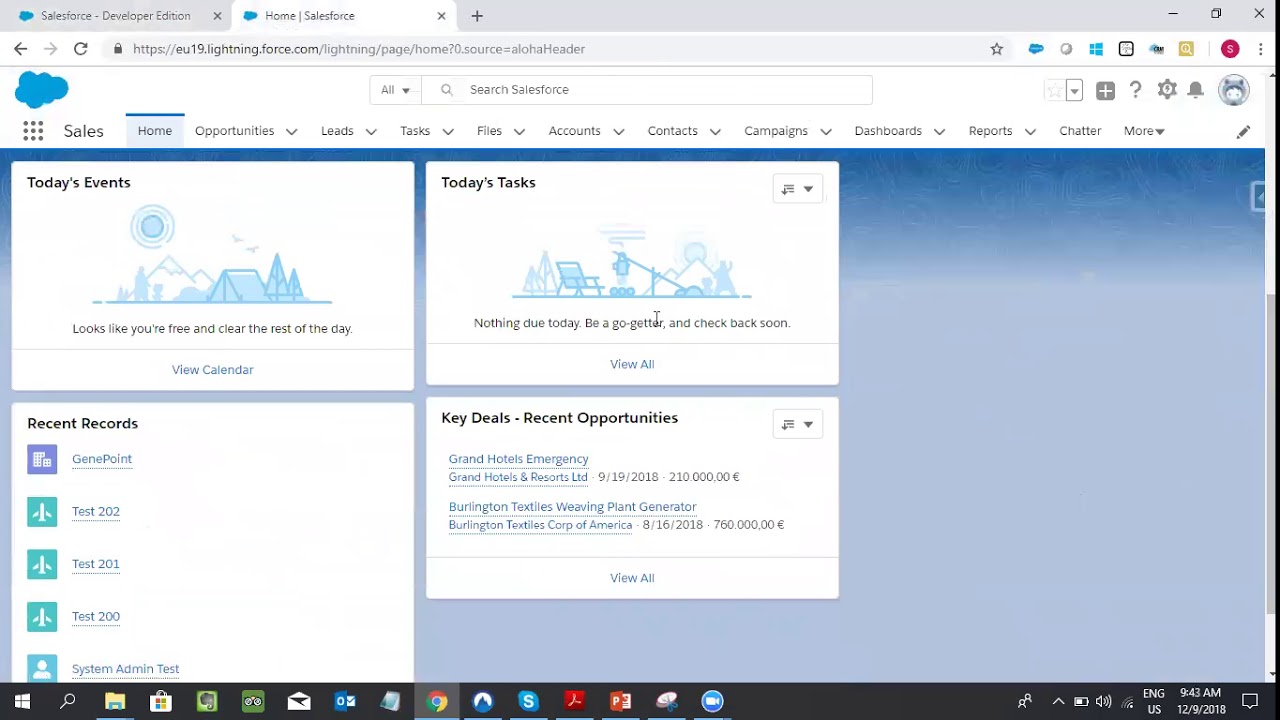1280x720 pixels.
Task: Open Grand Hotels Emergency opportunity
Action: pos(518,459)
